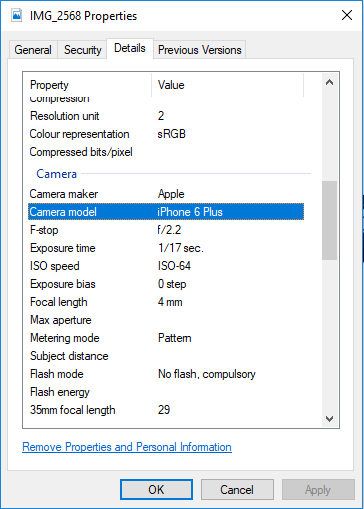Select the F-stop row

[166, 230]
